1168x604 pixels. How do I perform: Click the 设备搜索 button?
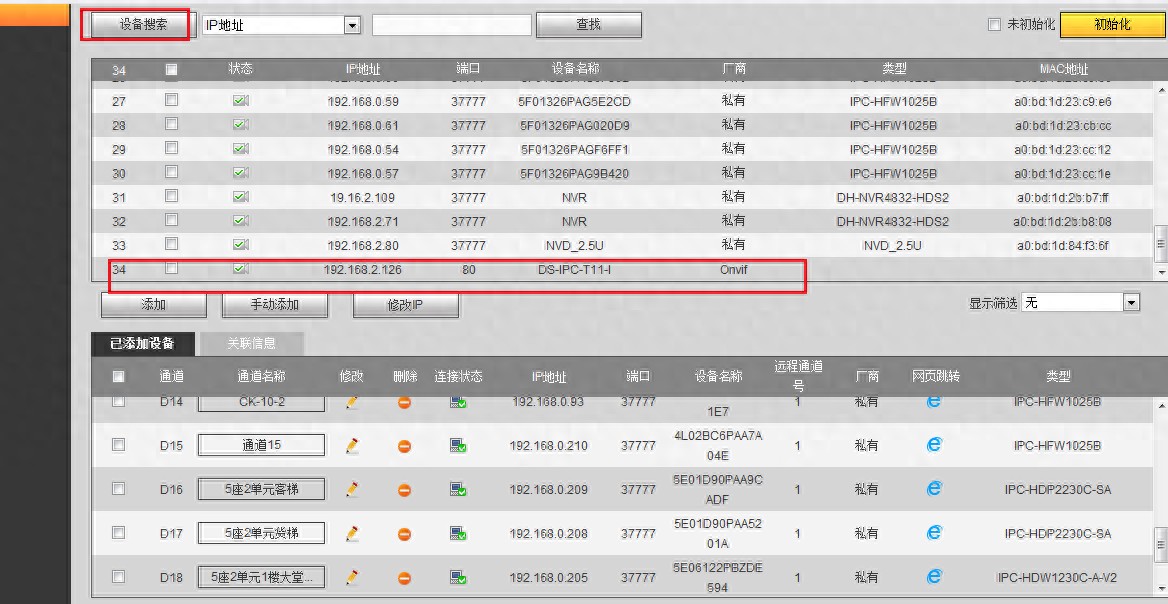[137, 24]
